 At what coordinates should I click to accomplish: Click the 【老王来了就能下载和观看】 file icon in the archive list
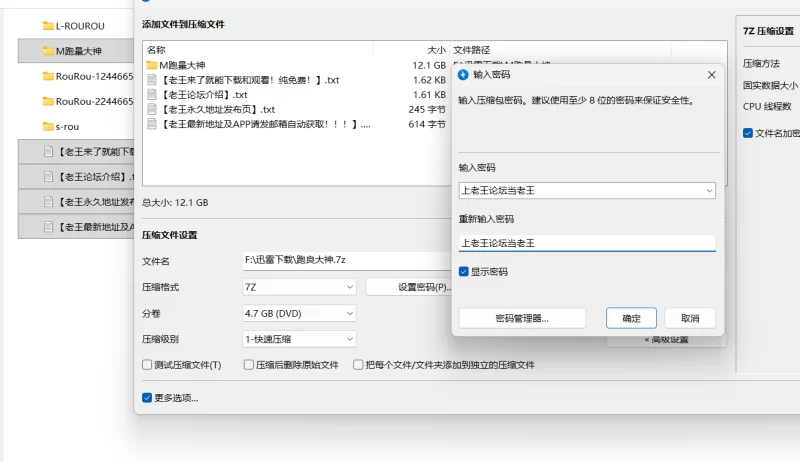[152, 80]
